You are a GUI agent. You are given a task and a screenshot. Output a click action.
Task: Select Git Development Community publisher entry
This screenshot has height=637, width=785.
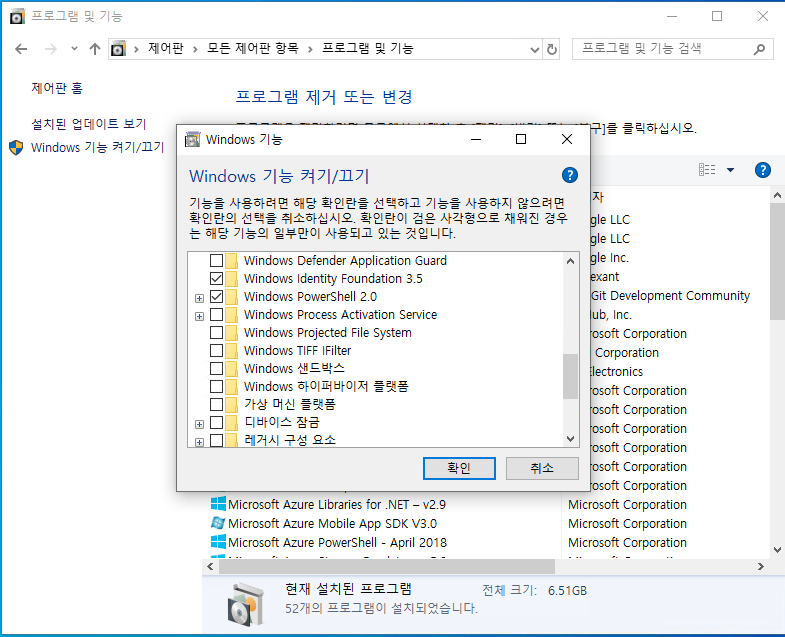click(x=670, y=295)
